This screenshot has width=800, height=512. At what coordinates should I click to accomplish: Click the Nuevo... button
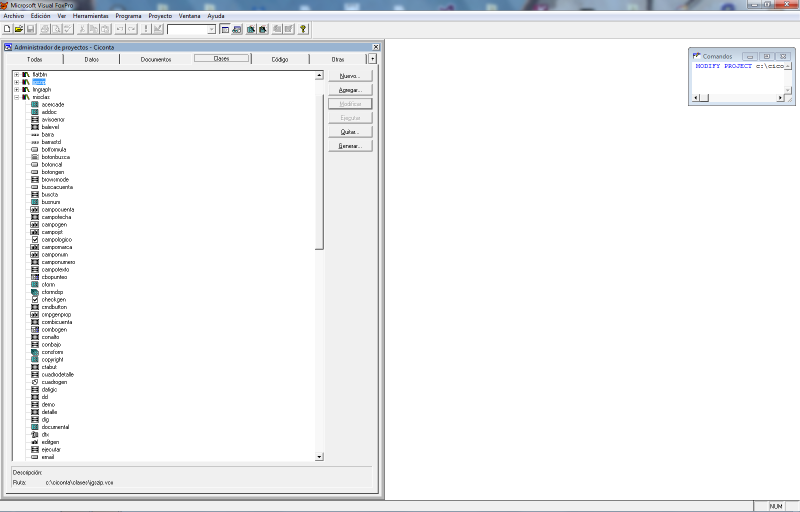coord(350,76)
